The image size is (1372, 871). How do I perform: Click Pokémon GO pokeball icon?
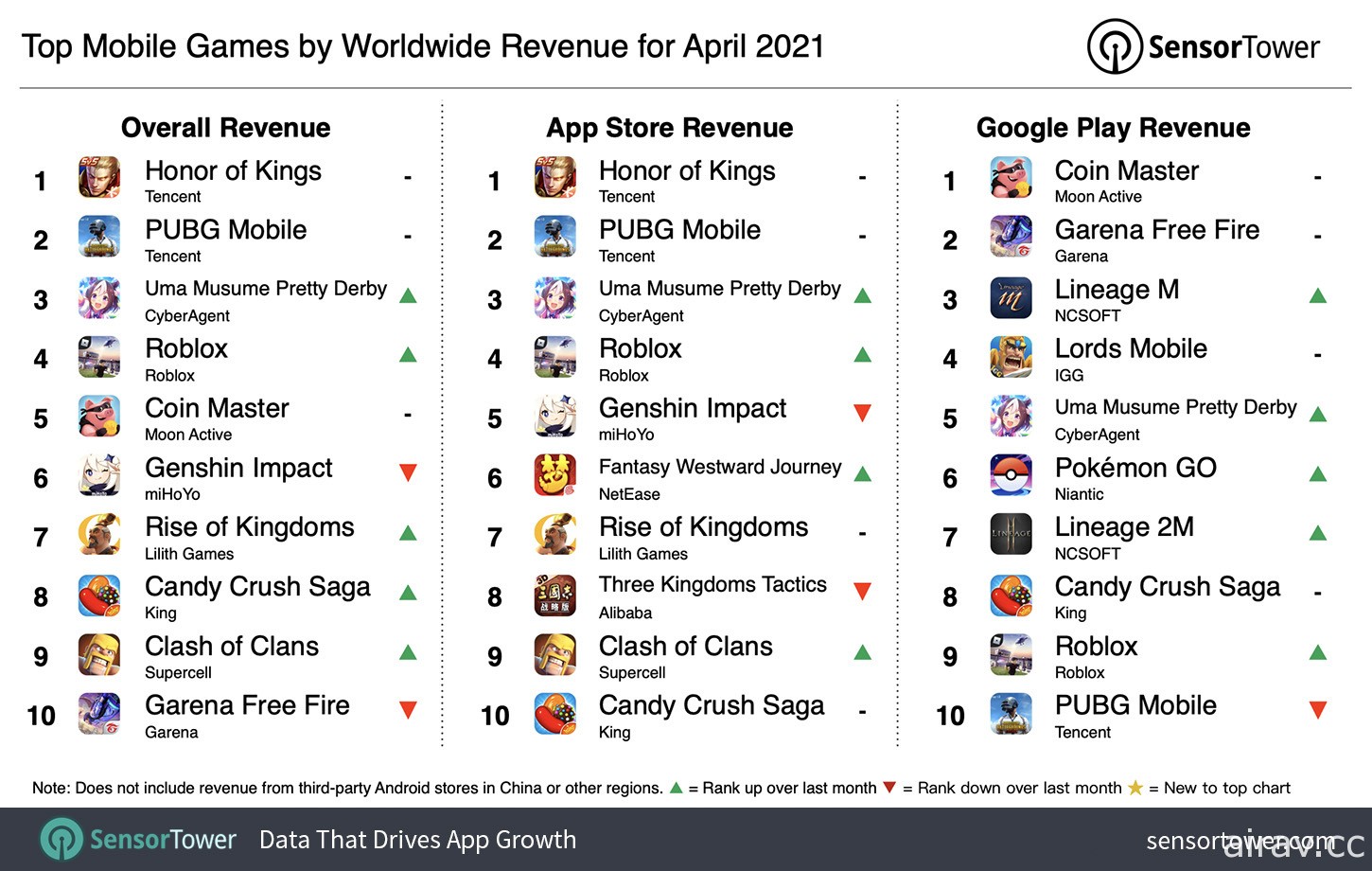(x=1011, y=475)
